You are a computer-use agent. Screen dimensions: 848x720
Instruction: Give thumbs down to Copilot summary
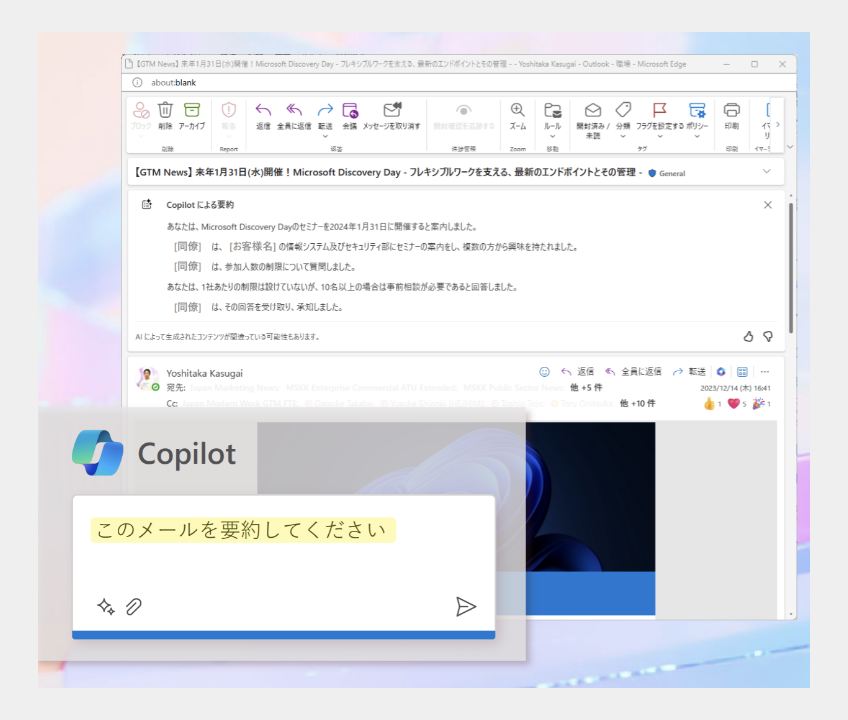coord(768,337)
